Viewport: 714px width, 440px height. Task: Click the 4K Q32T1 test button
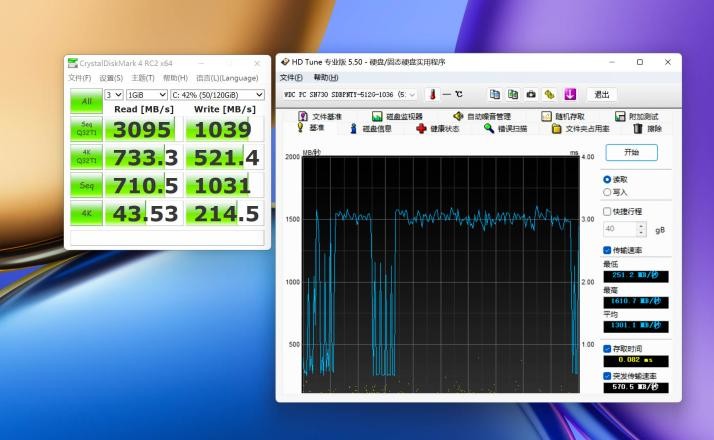click(86, 157)
